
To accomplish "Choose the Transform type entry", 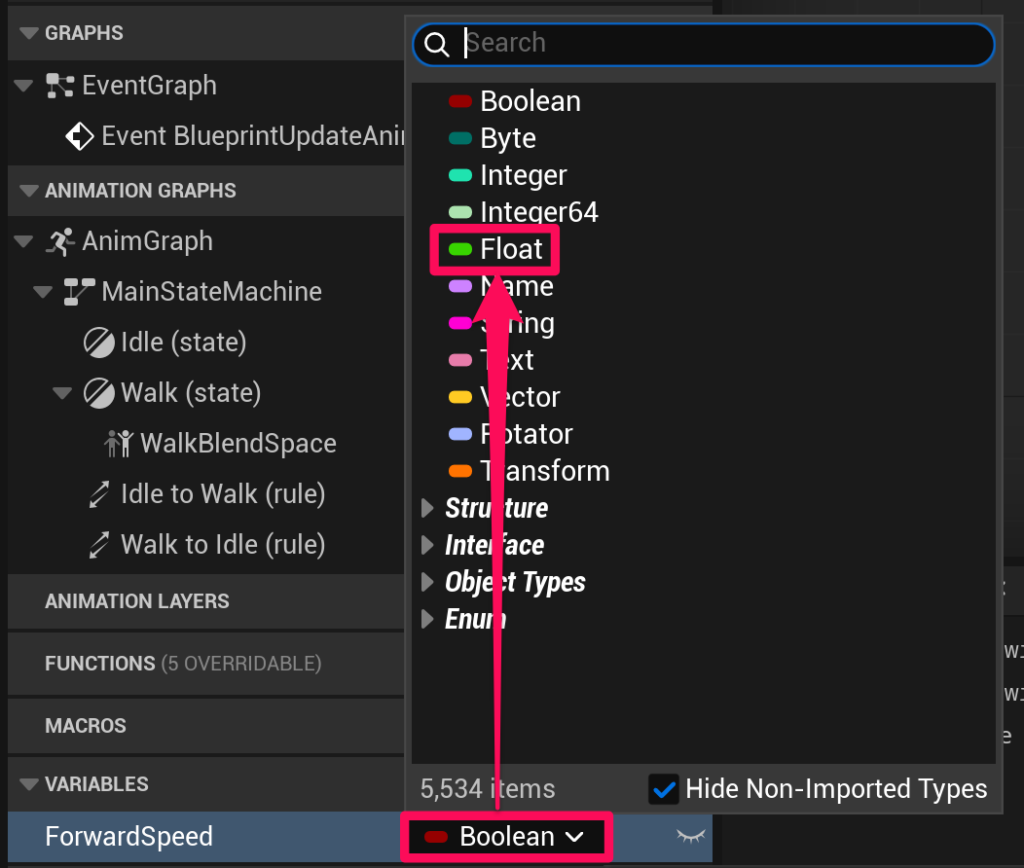I will pyautogui.click(x=544, y=471).
